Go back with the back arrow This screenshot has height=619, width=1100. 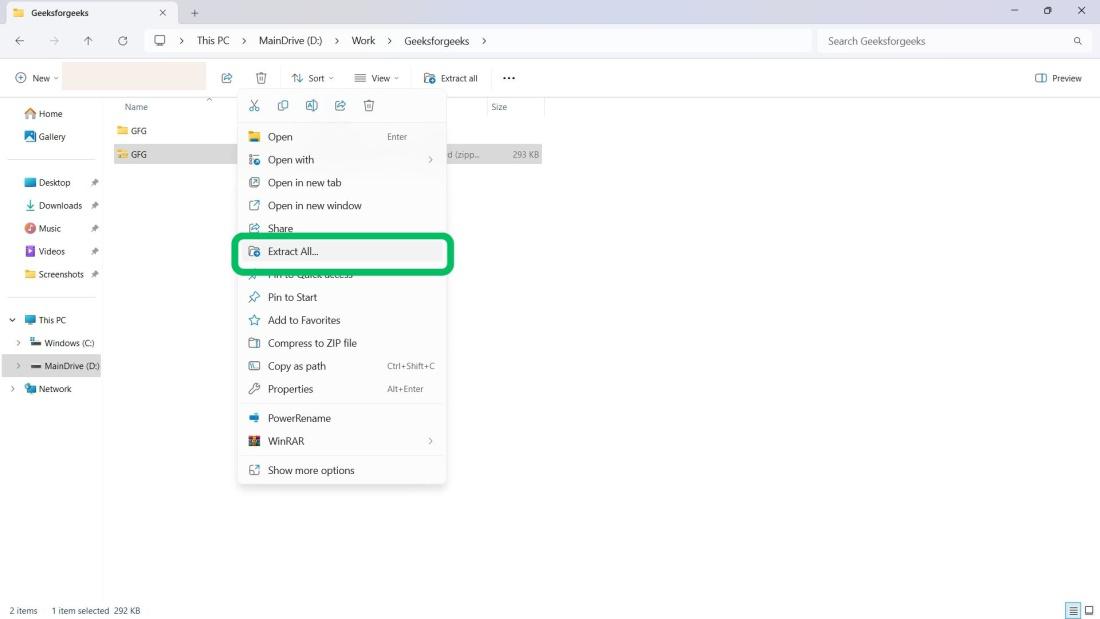(20, 41)
